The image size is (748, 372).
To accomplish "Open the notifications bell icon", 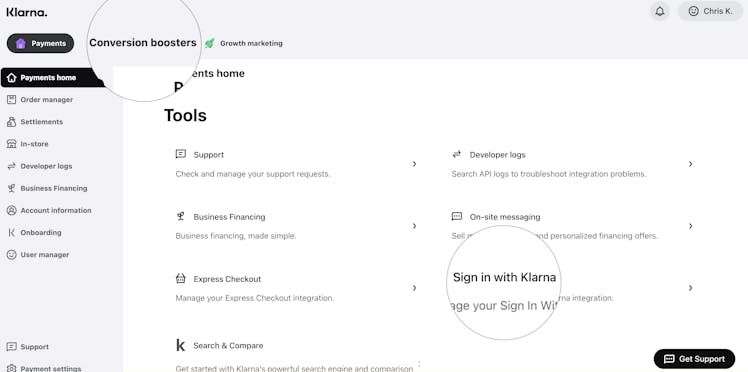I will coord(660,11).
